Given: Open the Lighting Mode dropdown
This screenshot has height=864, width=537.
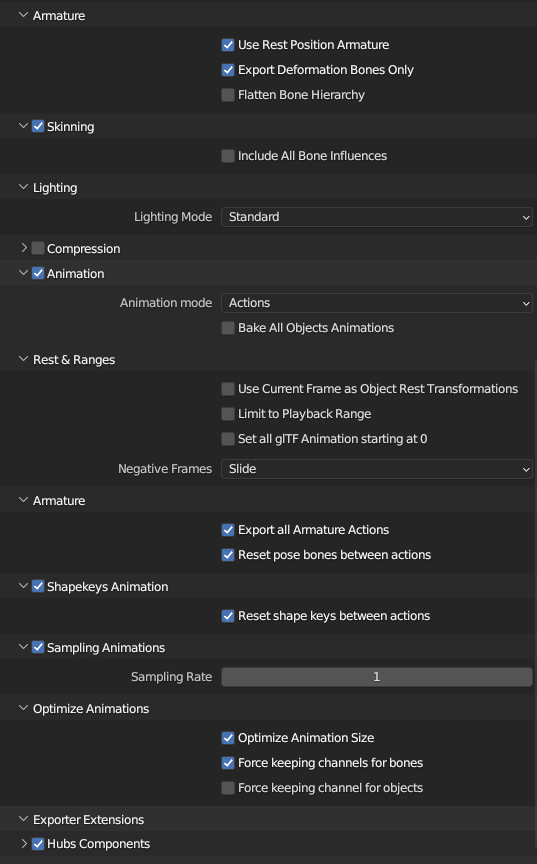Looking at the screenshot, I should pos(377,217).
